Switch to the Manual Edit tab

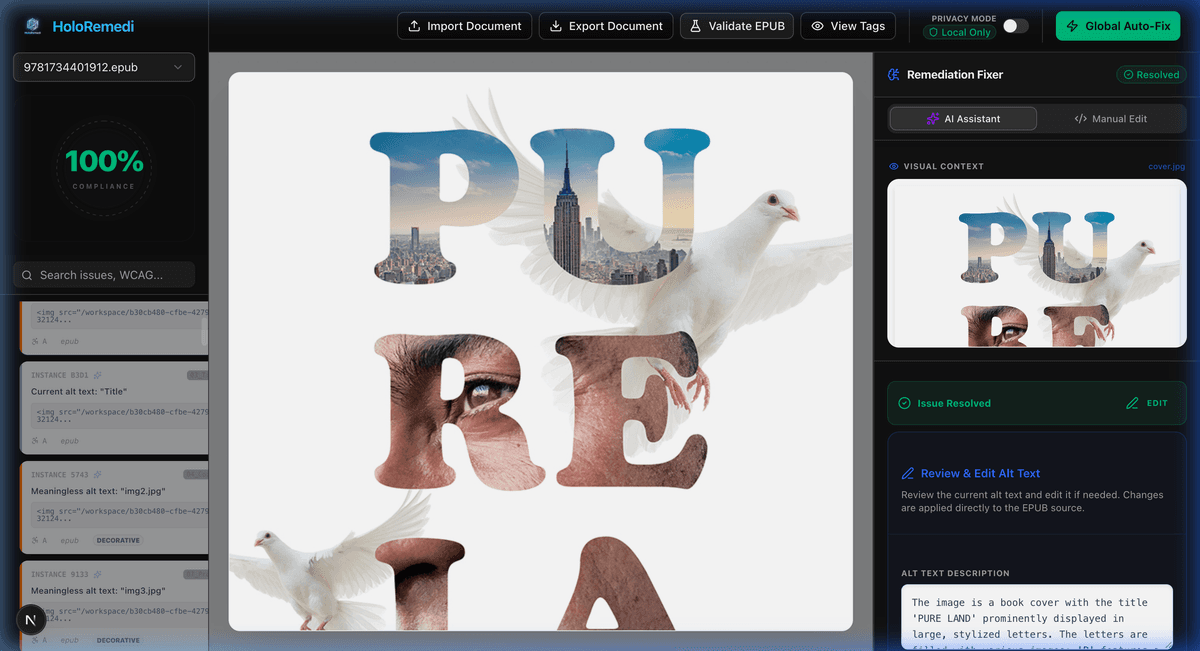pos(1113,118)
